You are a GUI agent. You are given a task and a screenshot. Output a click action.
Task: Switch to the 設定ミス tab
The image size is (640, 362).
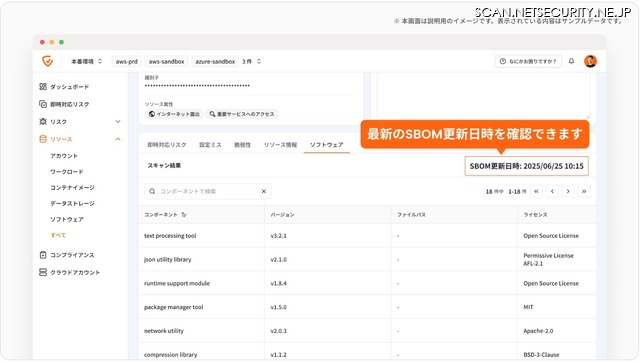click(x=210, y=145)
